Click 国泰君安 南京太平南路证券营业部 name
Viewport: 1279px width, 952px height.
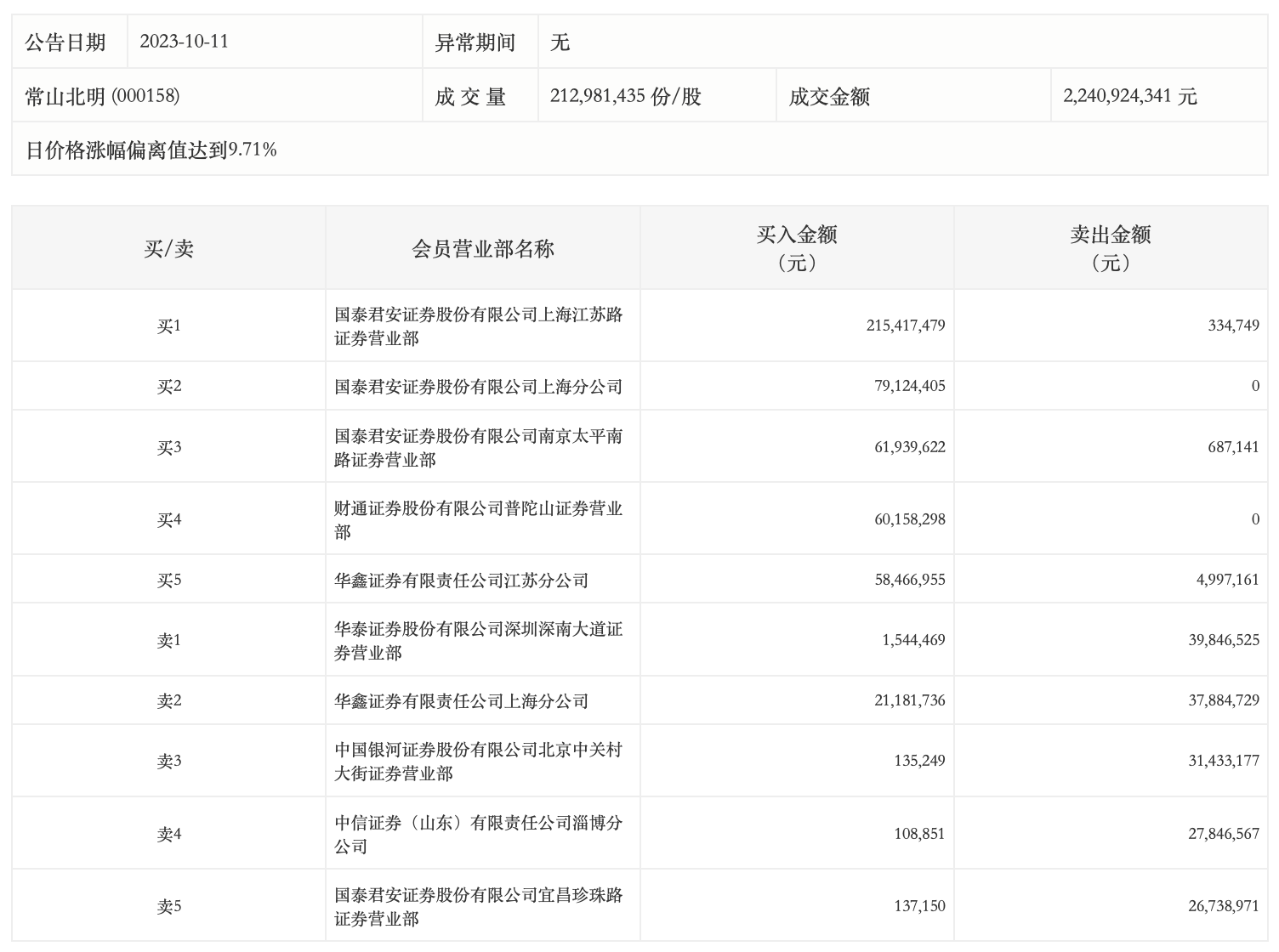[x=479, y=448]
